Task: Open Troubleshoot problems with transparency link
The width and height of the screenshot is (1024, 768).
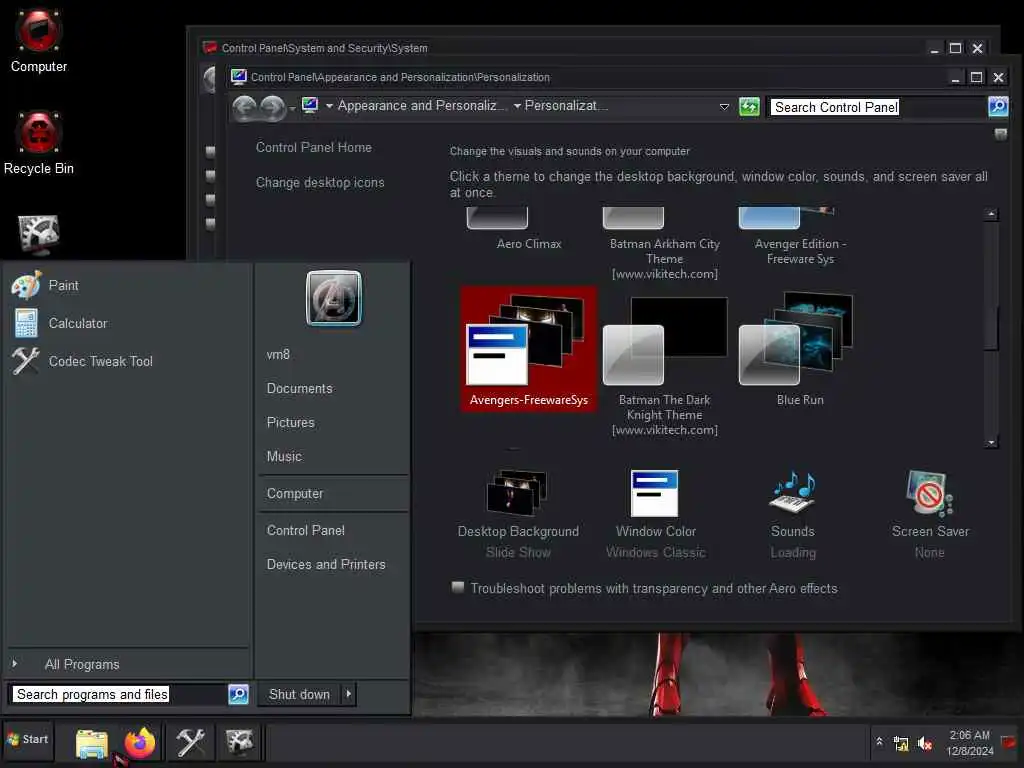Action: click(653, 588)
